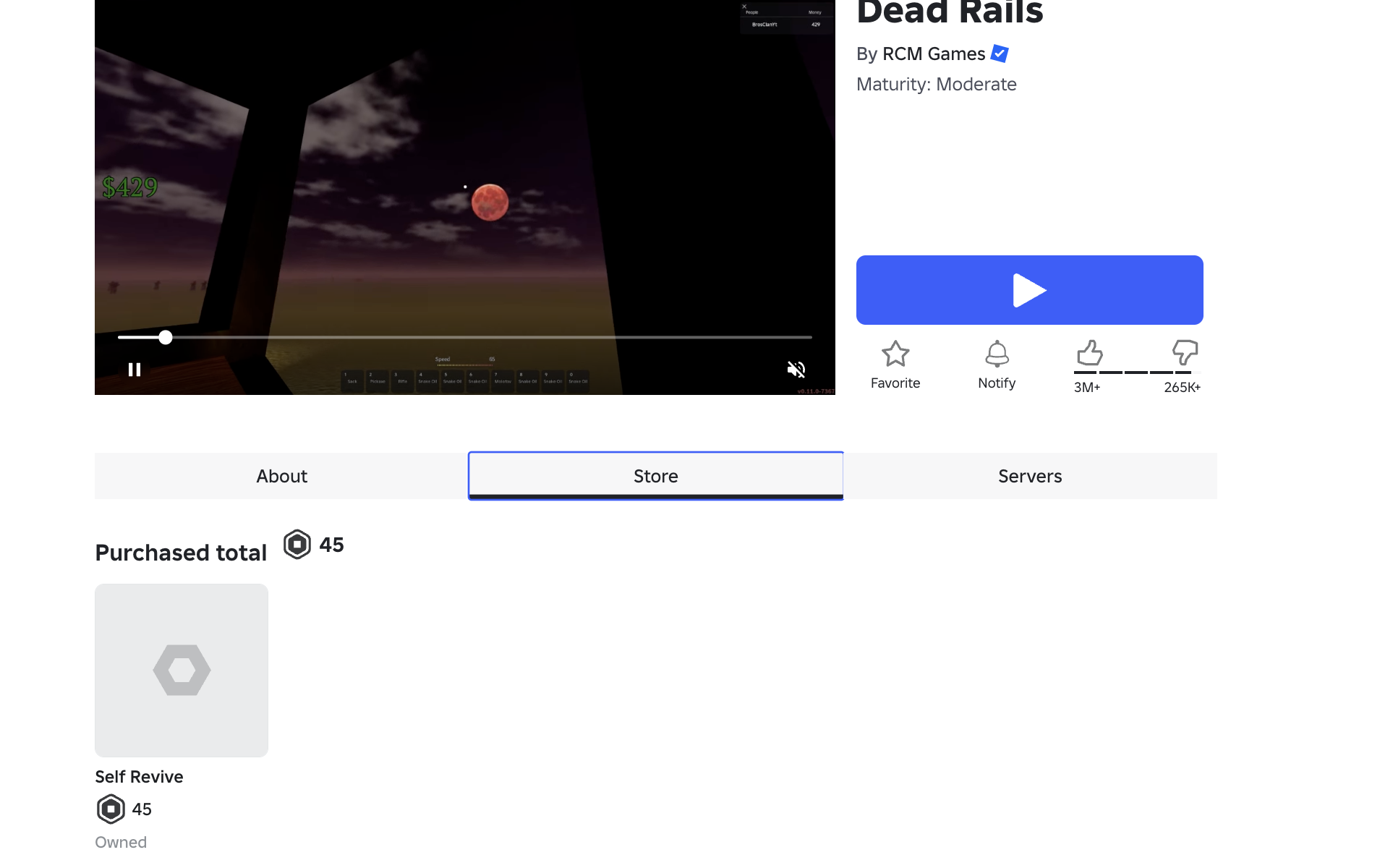Open the Self Revive item thumbnail
This screenshot has width=1393, height=868.
click(182, 671)
